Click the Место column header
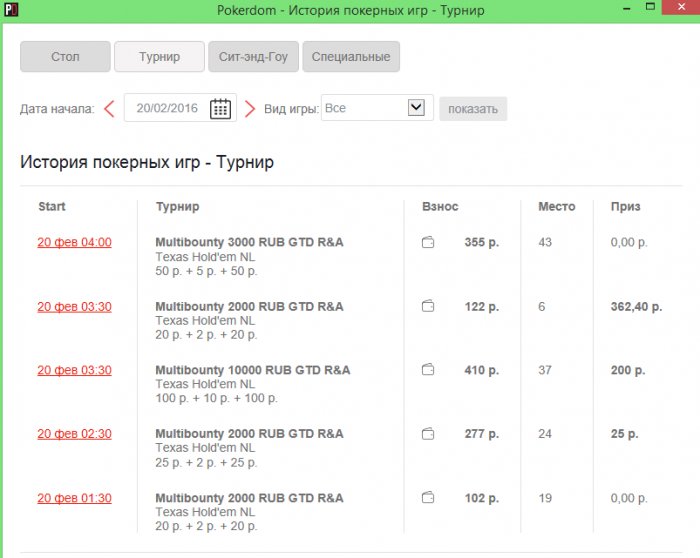The height and width of the screenshot is (558, 700). 557,206
